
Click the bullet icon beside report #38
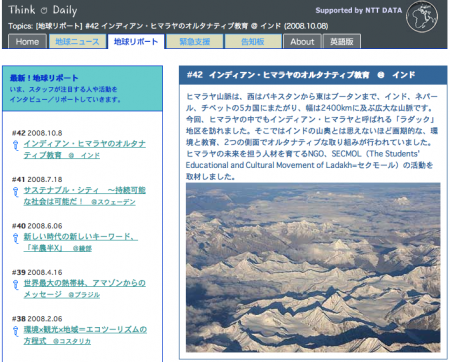tap(15, 331)
